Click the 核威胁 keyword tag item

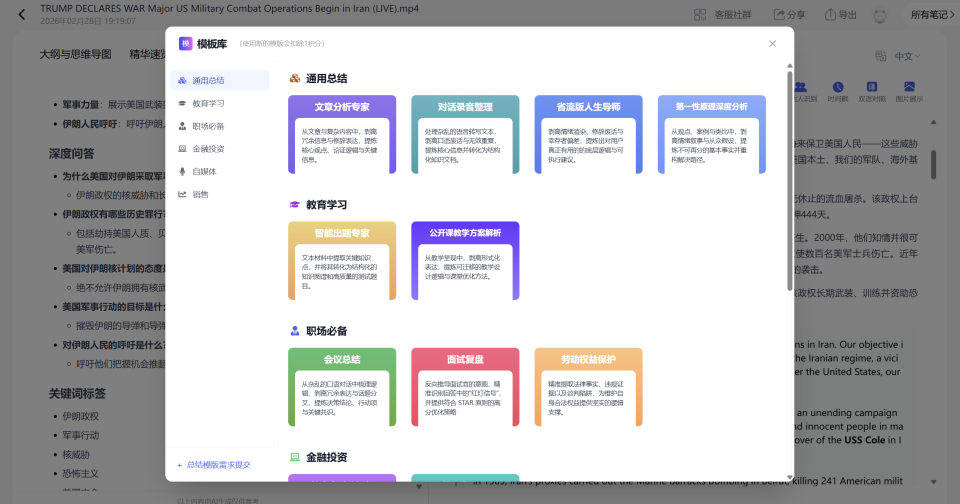pos(76,454)
